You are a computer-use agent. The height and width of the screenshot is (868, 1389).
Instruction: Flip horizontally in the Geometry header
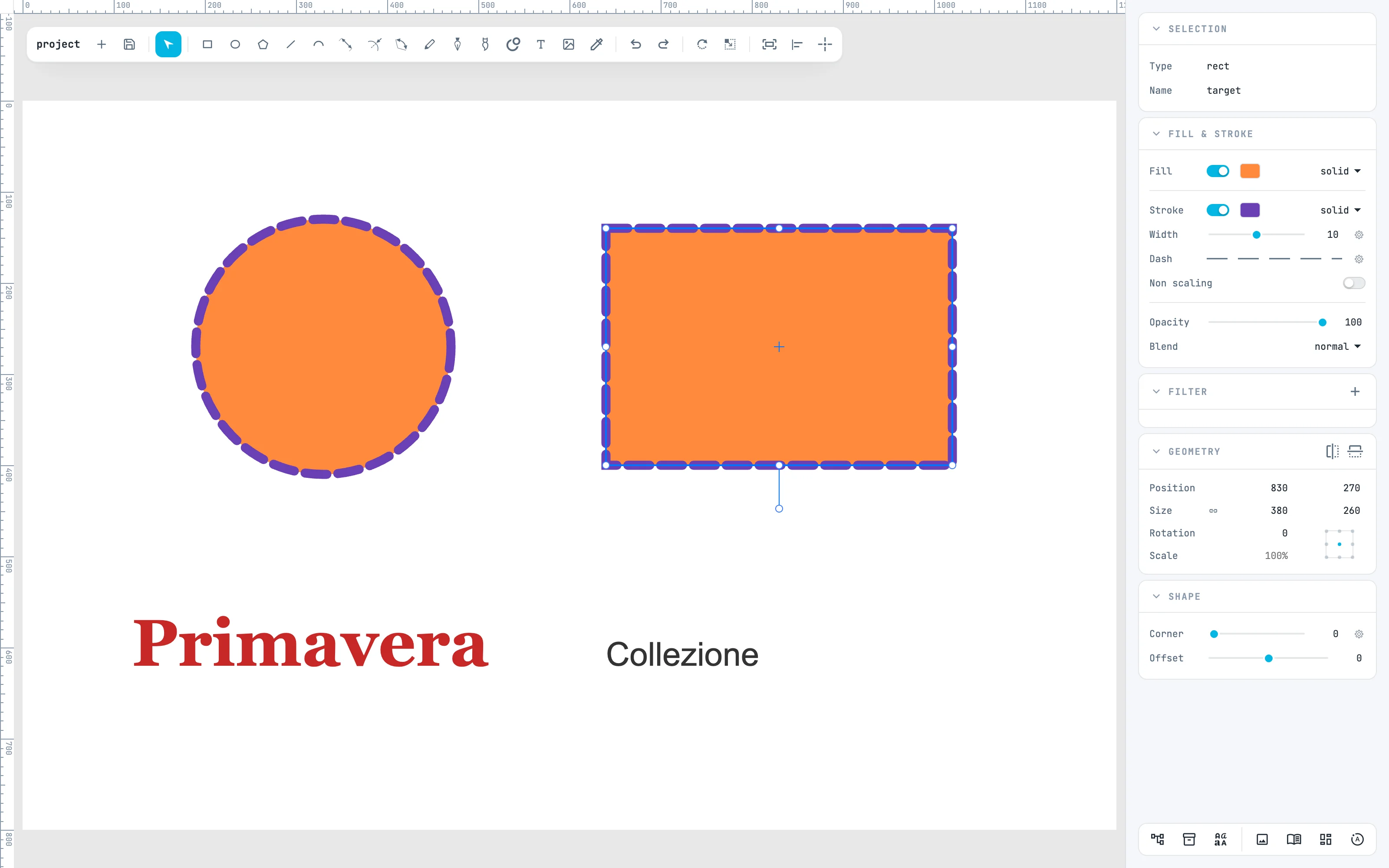(1332, 451)
